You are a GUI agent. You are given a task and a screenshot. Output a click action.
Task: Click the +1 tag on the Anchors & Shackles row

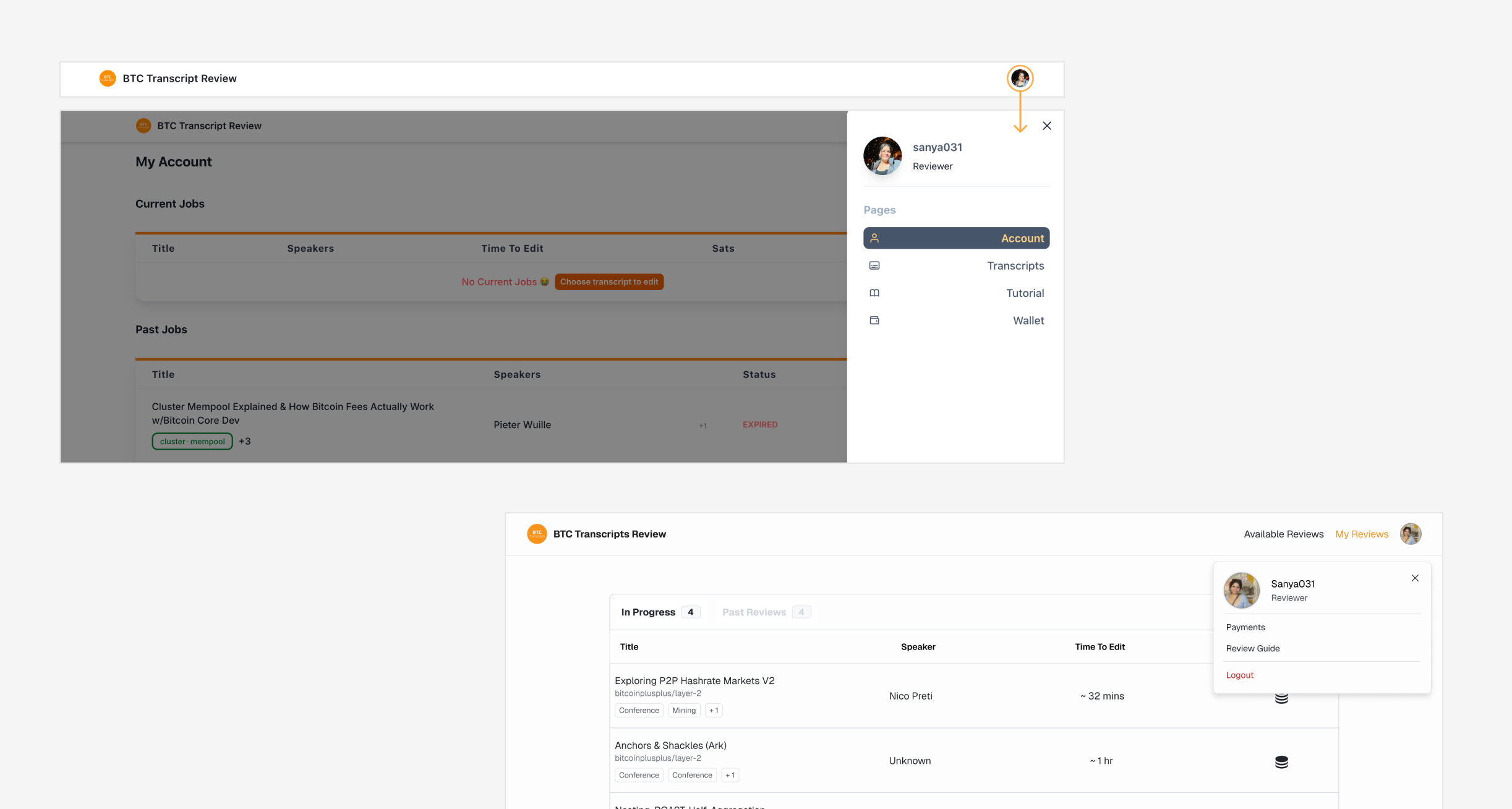730,776
